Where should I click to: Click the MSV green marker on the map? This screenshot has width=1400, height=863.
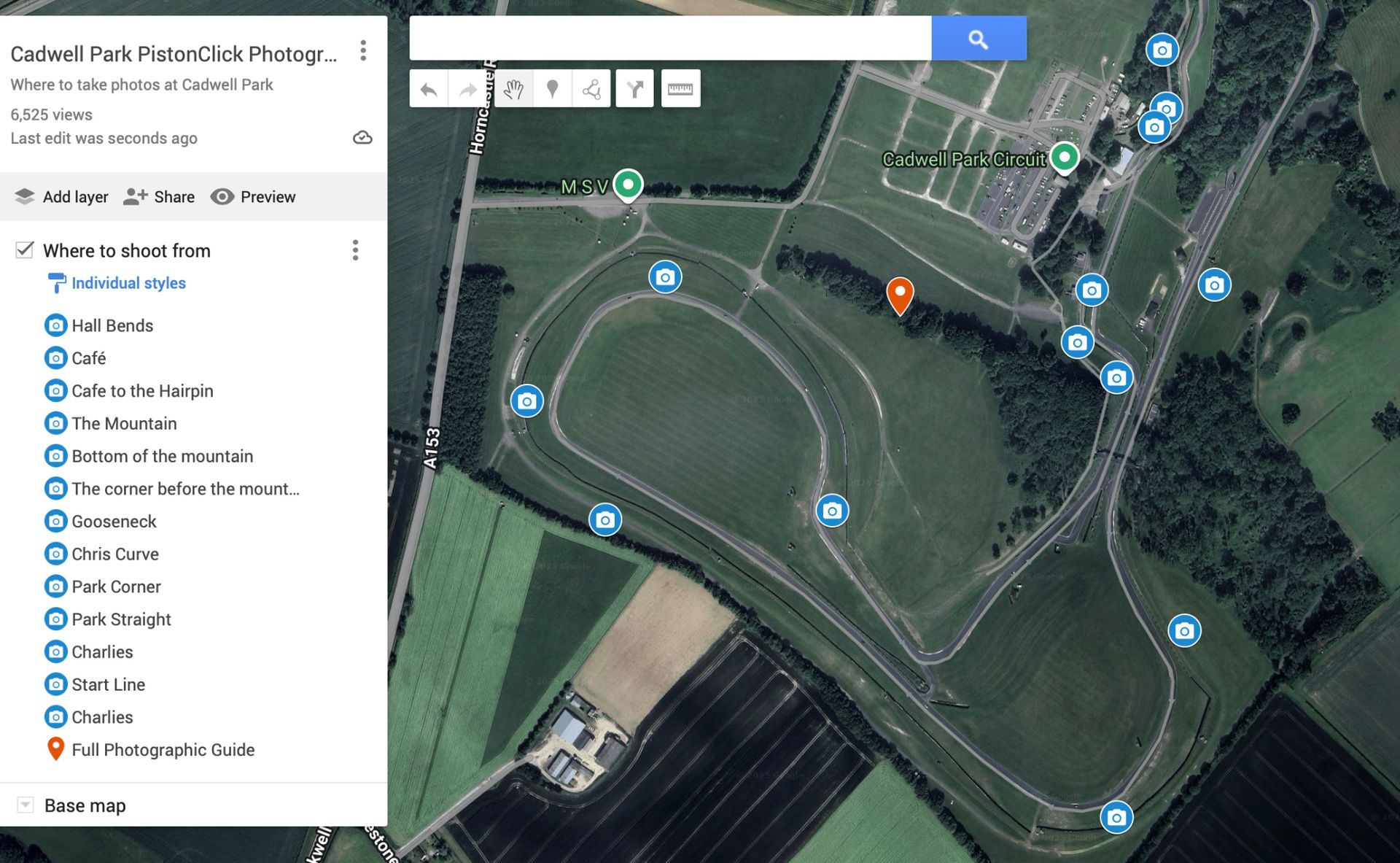point(628,184)
